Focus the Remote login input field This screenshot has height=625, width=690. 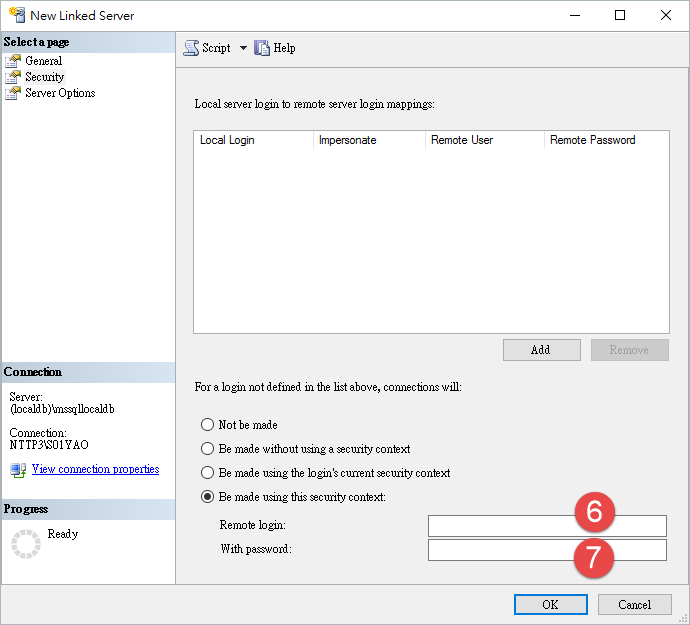(547, 526)
